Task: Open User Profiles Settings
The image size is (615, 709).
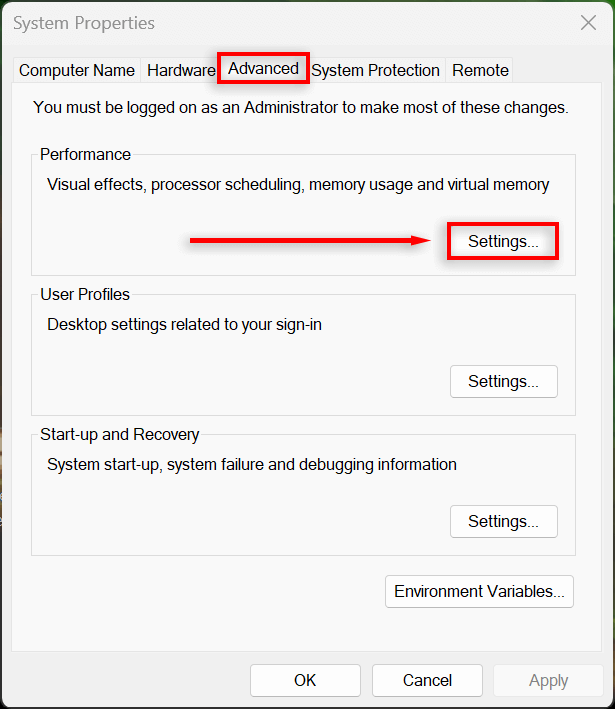Action: tap(503, 381)
